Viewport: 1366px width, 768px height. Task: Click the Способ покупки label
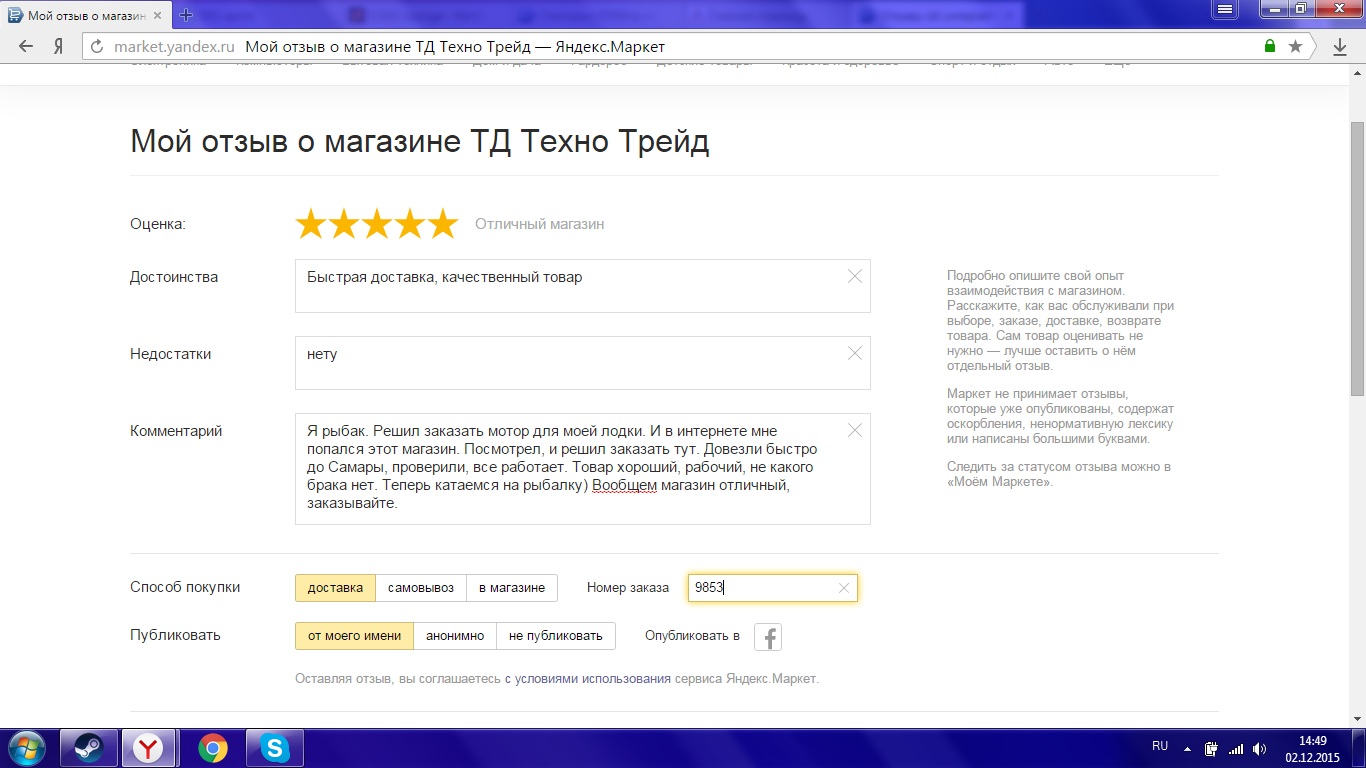click(x=185, y=588)
